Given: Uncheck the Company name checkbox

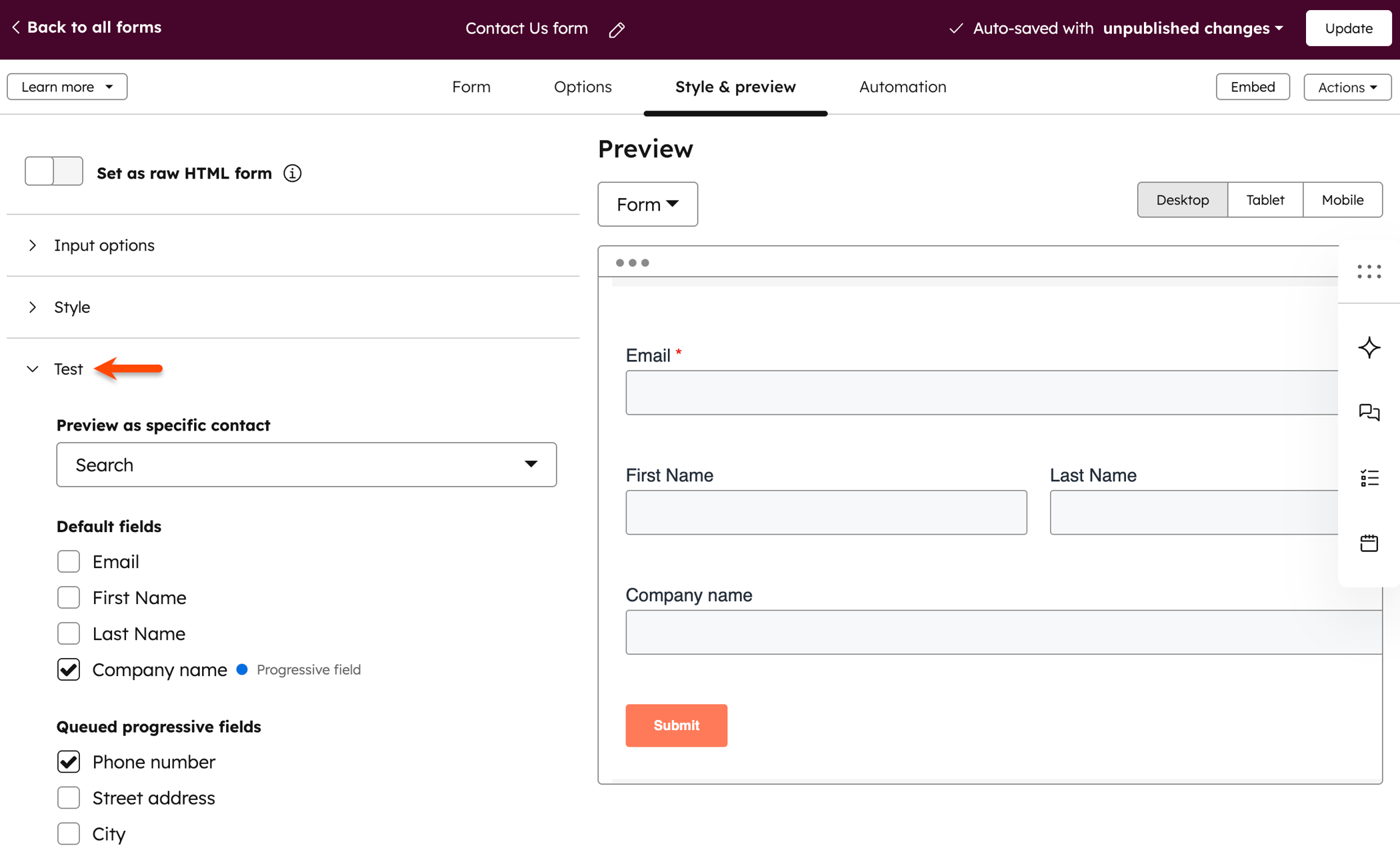Looking at the screenshot, I should tap(69, 669).
